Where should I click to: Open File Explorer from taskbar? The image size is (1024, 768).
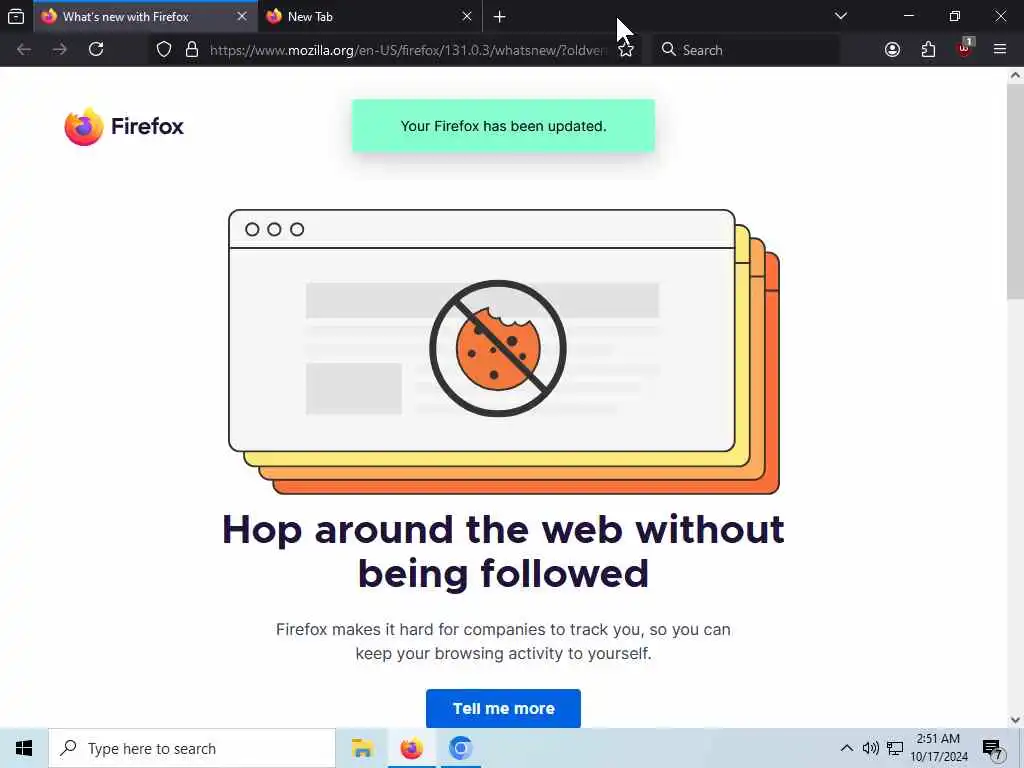(362, 748)
